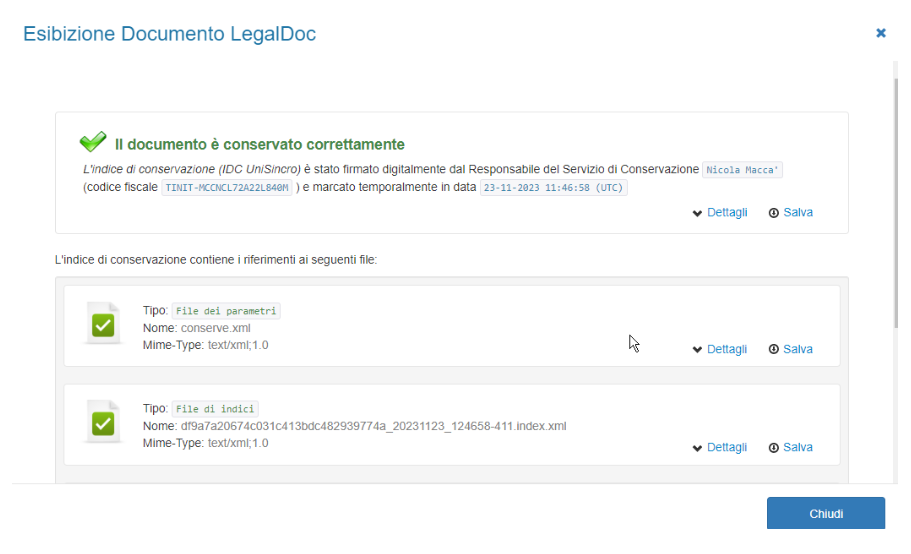Click the timestamp 23-11-2023 11:46:58 (UTC)
The width and height of the screenshot is (911, 554).
coord(554,188)
